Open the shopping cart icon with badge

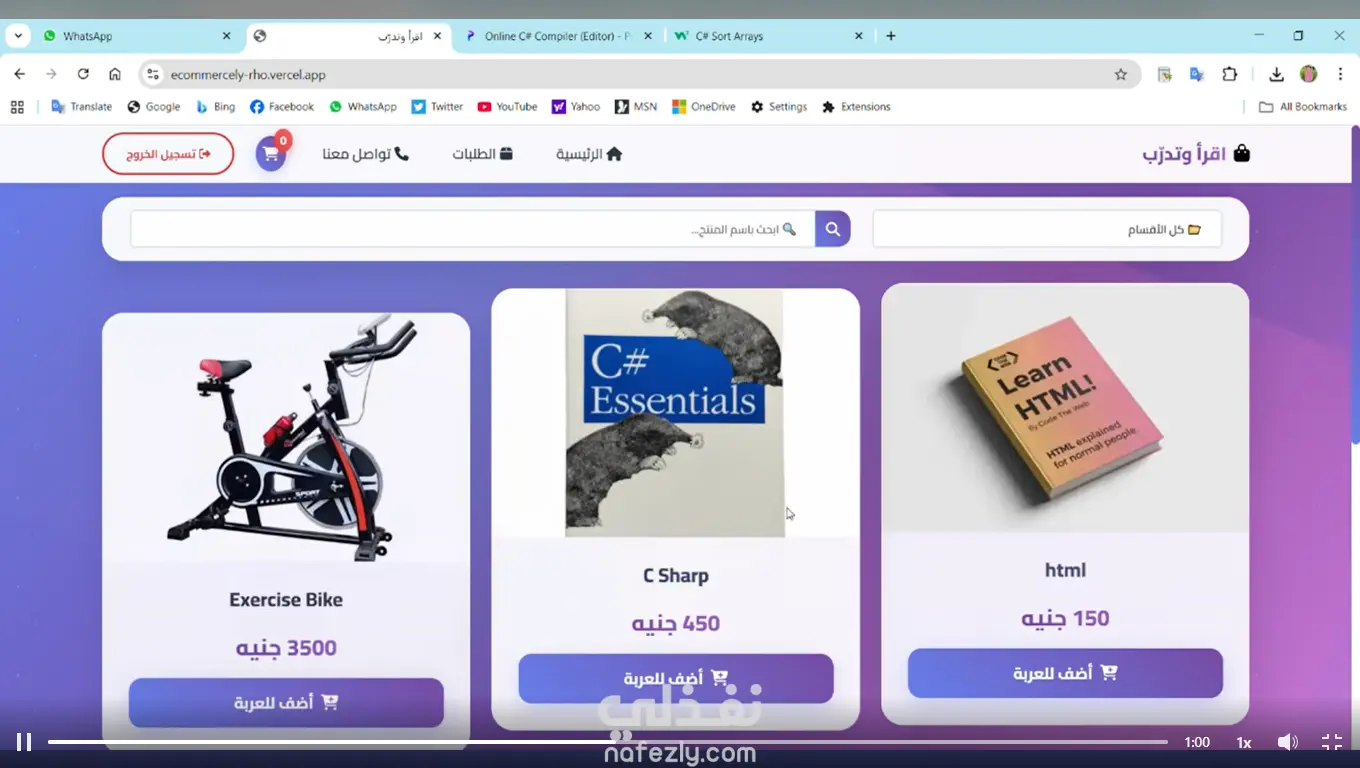[271, 153]
